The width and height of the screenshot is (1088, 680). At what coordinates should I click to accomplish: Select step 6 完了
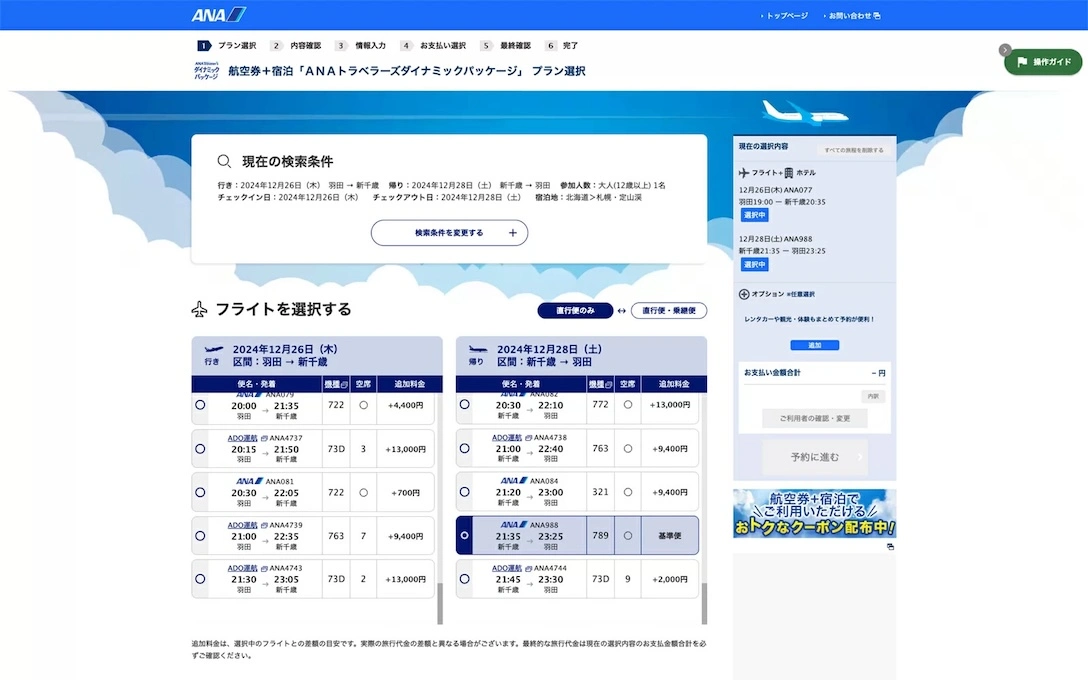[x=561, y=46]
